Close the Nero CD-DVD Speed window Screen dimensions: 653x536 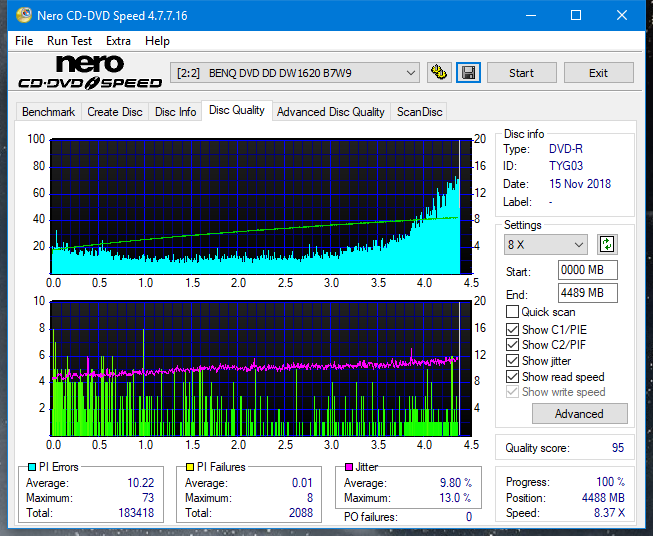[622, 15]
